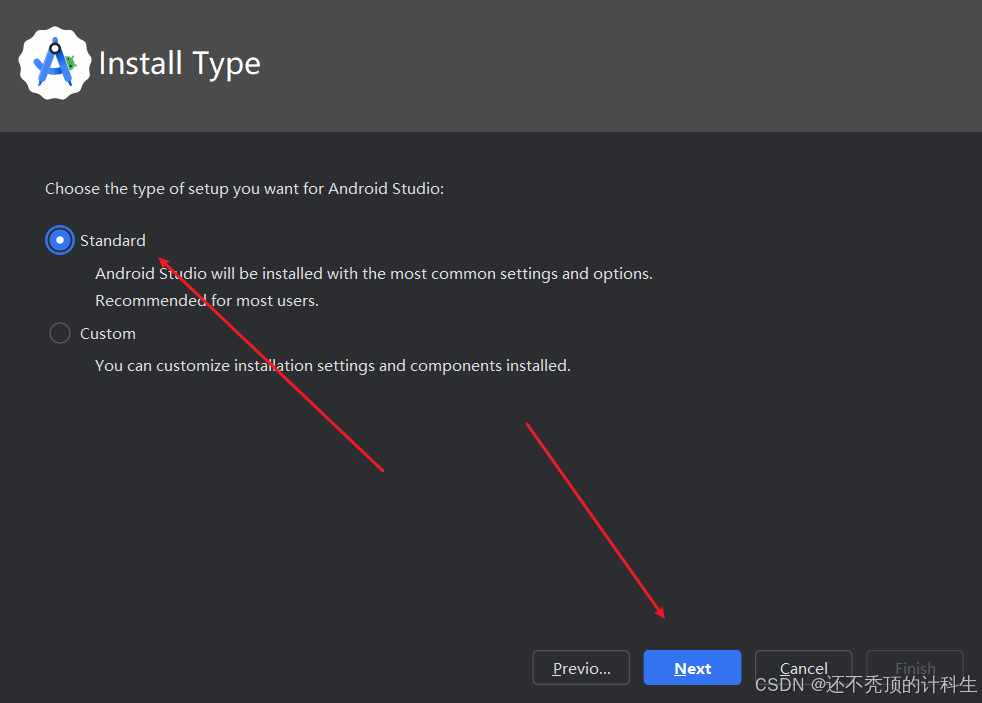Screen dimensions: 982x703
Task: Cancel the setup wizard
Action: [x=804, y=668]
